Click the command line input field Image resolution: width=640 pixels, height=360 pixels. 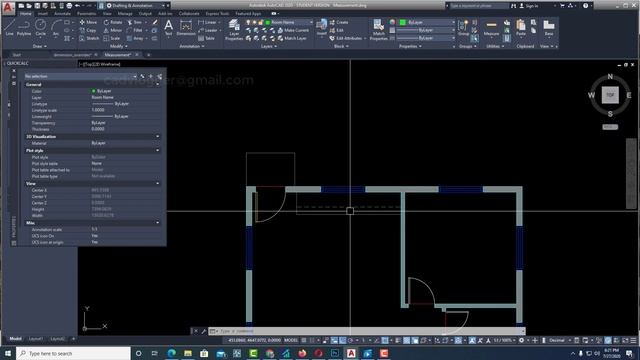click(x=367, y=331)
